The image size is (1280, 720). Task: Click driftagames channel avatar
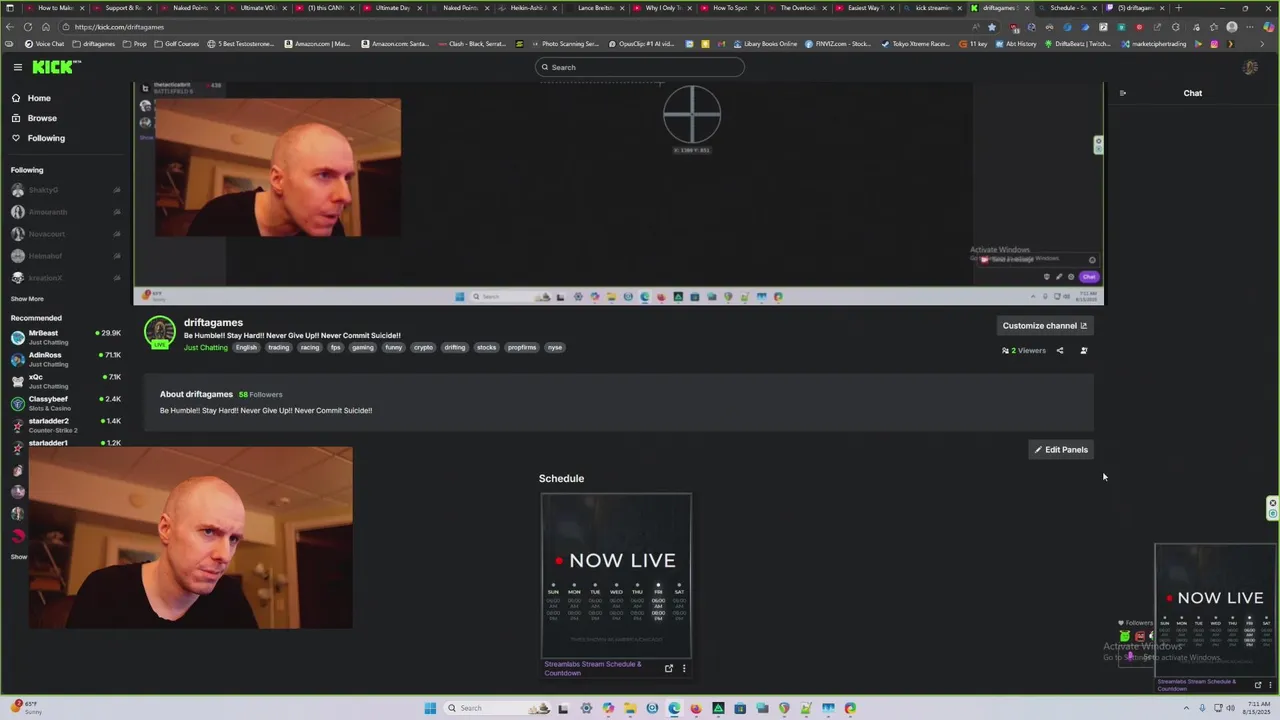pyautogui.click(x=159, y=332)
